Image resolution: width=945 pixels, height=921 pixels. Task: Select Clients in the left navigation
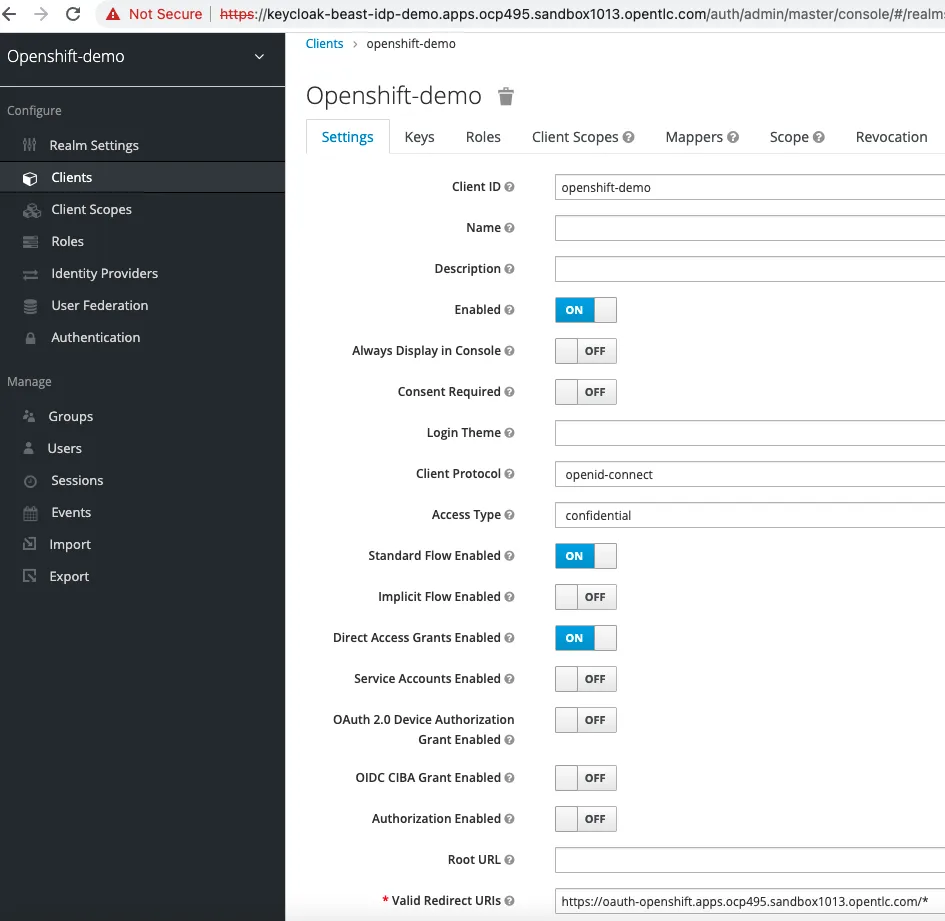pyautogui.click(x=71, y=177)
